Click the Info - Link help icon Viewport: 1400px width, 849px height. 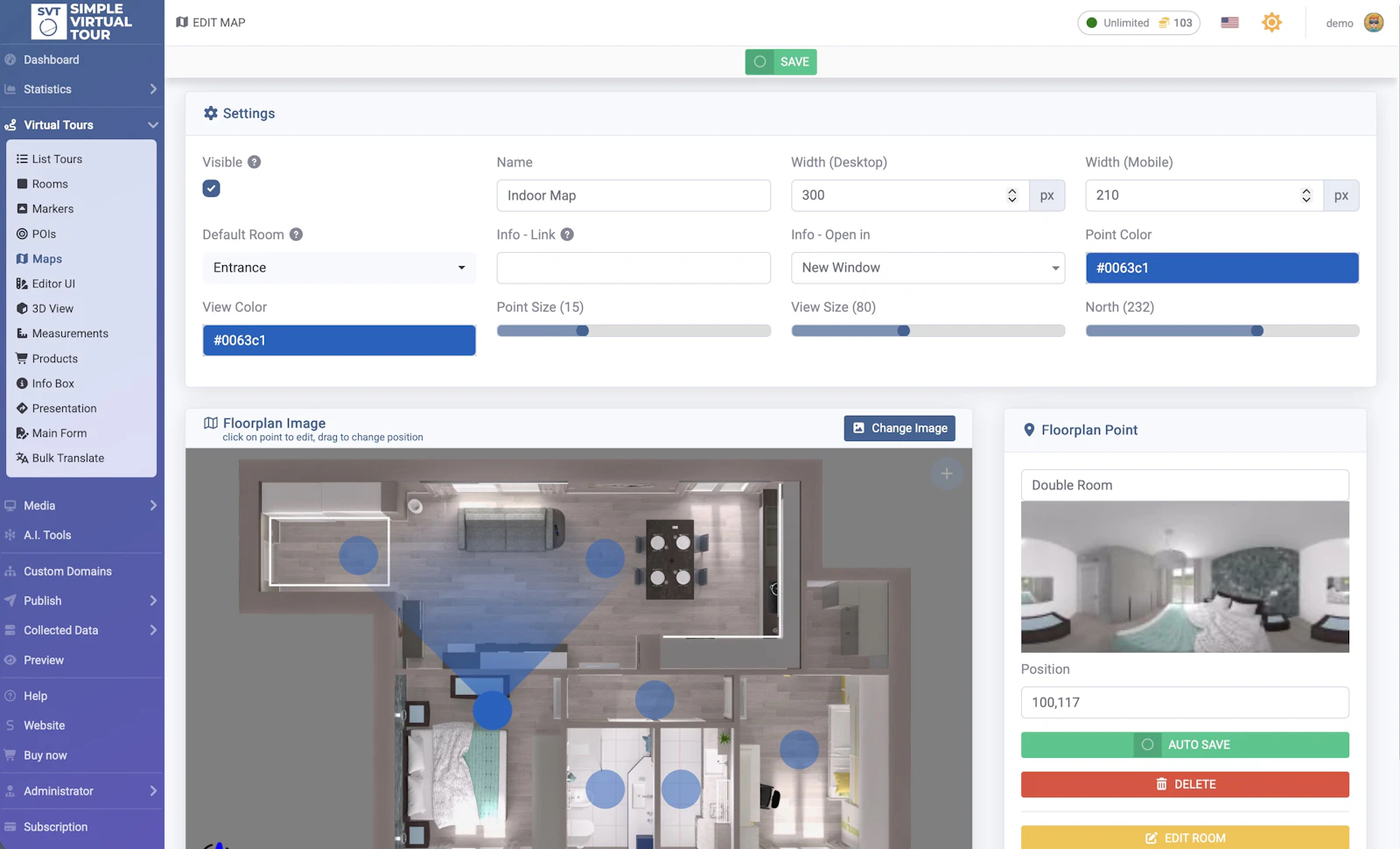click(567, 235)
